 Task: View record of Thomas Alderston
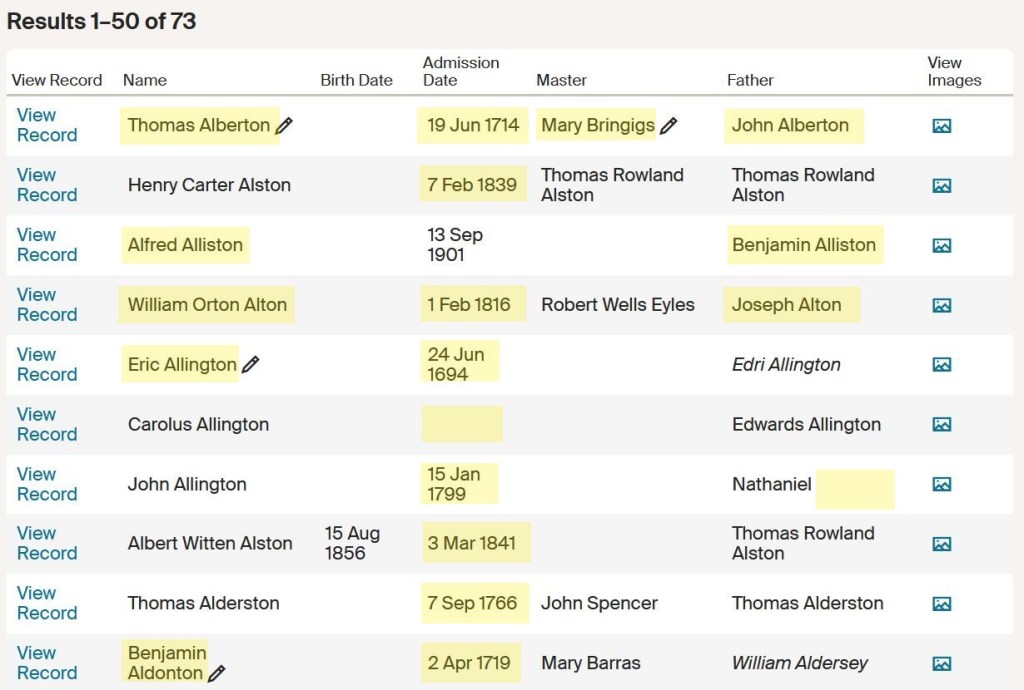point(46,603)
